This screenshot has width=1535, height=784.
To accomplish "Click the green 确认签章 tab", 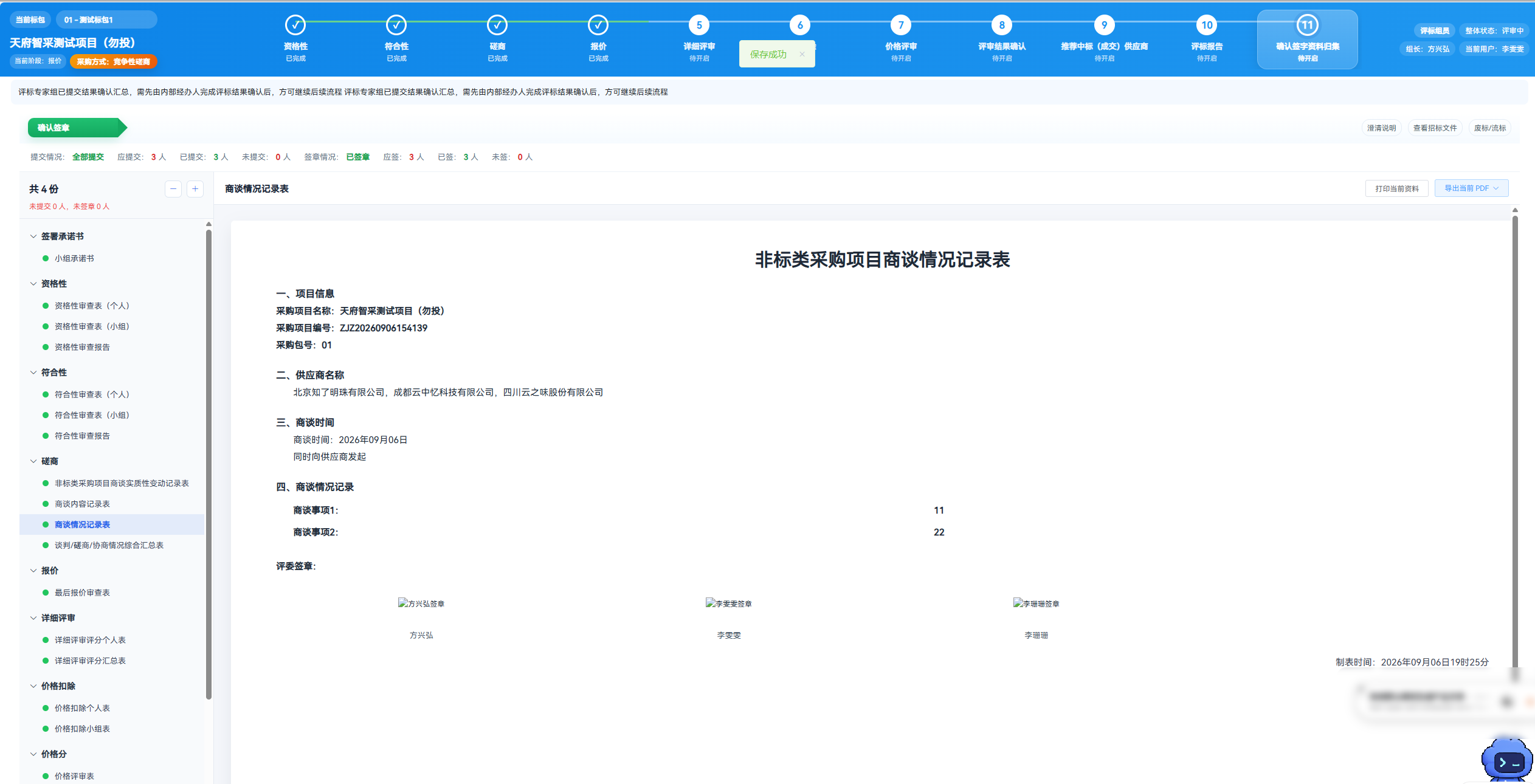I will pyautogui.click(x=77, y=128).
